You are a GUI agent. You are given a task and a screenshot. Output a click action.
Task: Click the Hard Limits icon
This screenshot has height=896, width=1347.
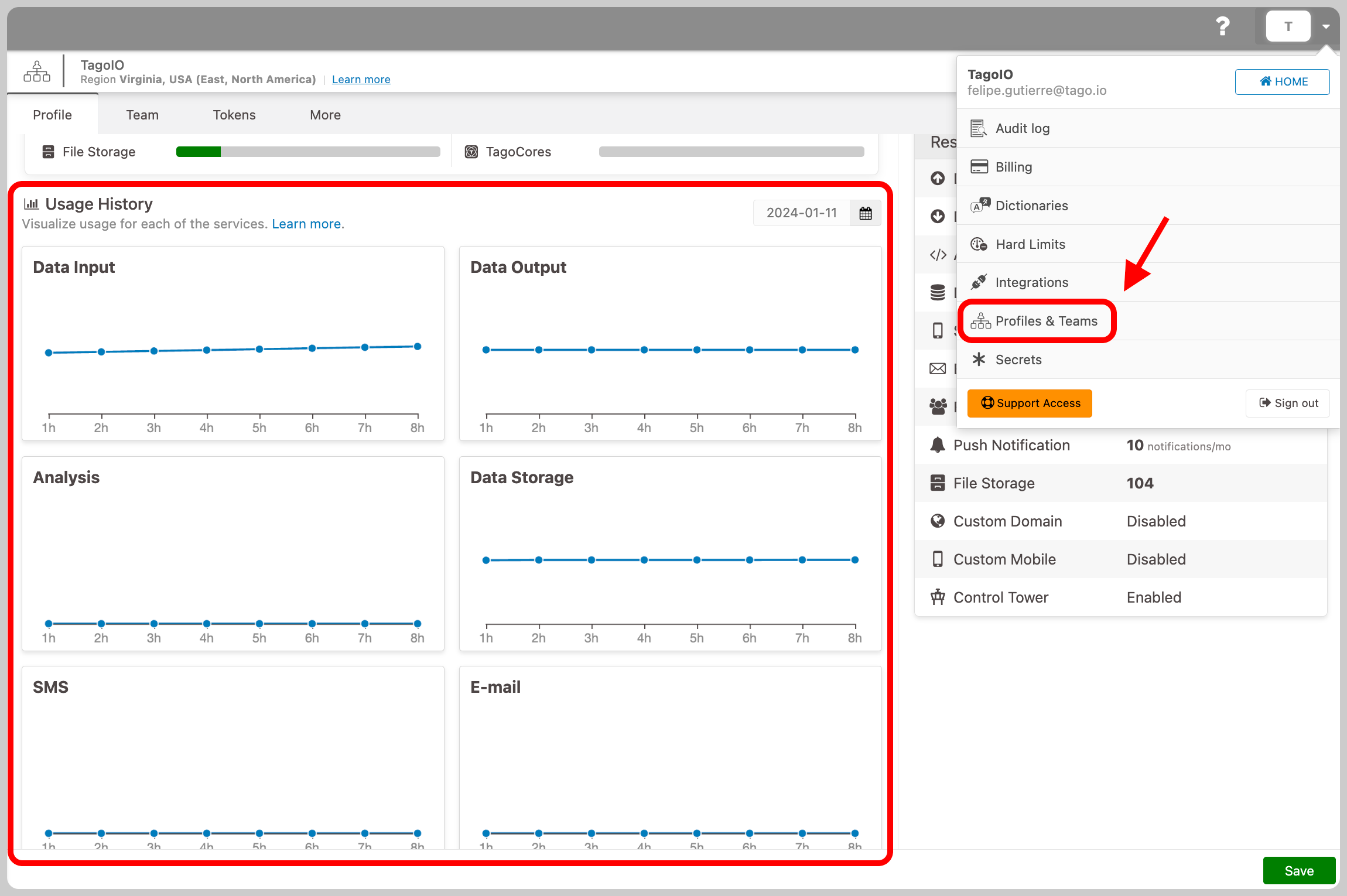(x=979, y=244)
